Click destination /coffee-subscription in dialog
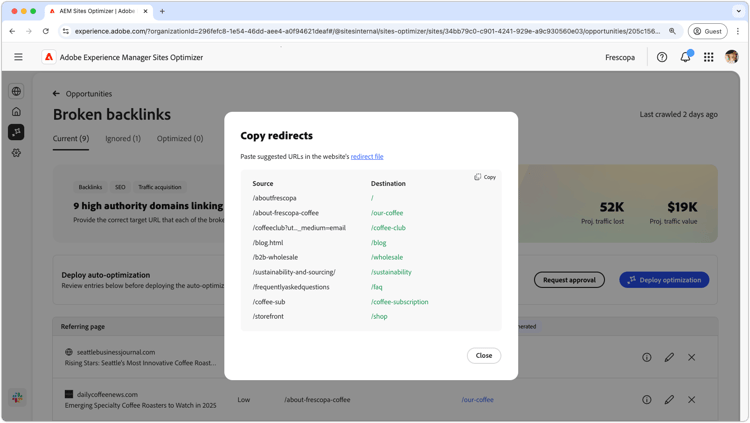This screenshot has height=423, width=750. click(x=399, y=302)
